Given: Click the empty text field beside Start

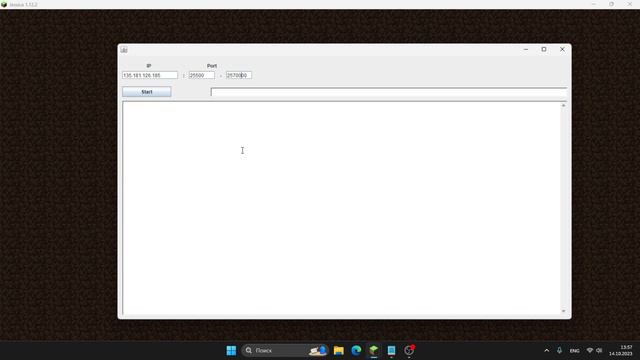Looking at the screenshot, I should point(389,92).
